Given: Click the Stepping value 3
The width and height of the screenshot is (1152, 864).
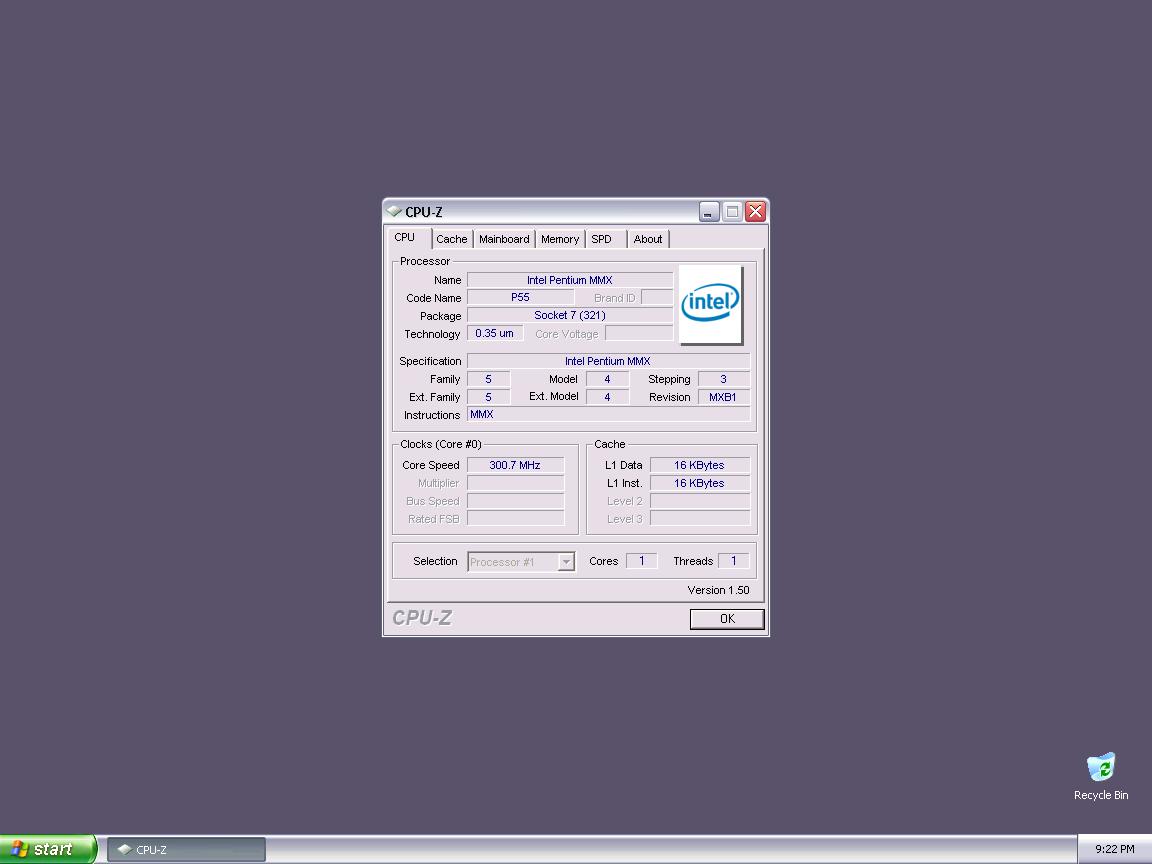Looking at the screenshot, I should pyautogui.click(x=724, y=379).
